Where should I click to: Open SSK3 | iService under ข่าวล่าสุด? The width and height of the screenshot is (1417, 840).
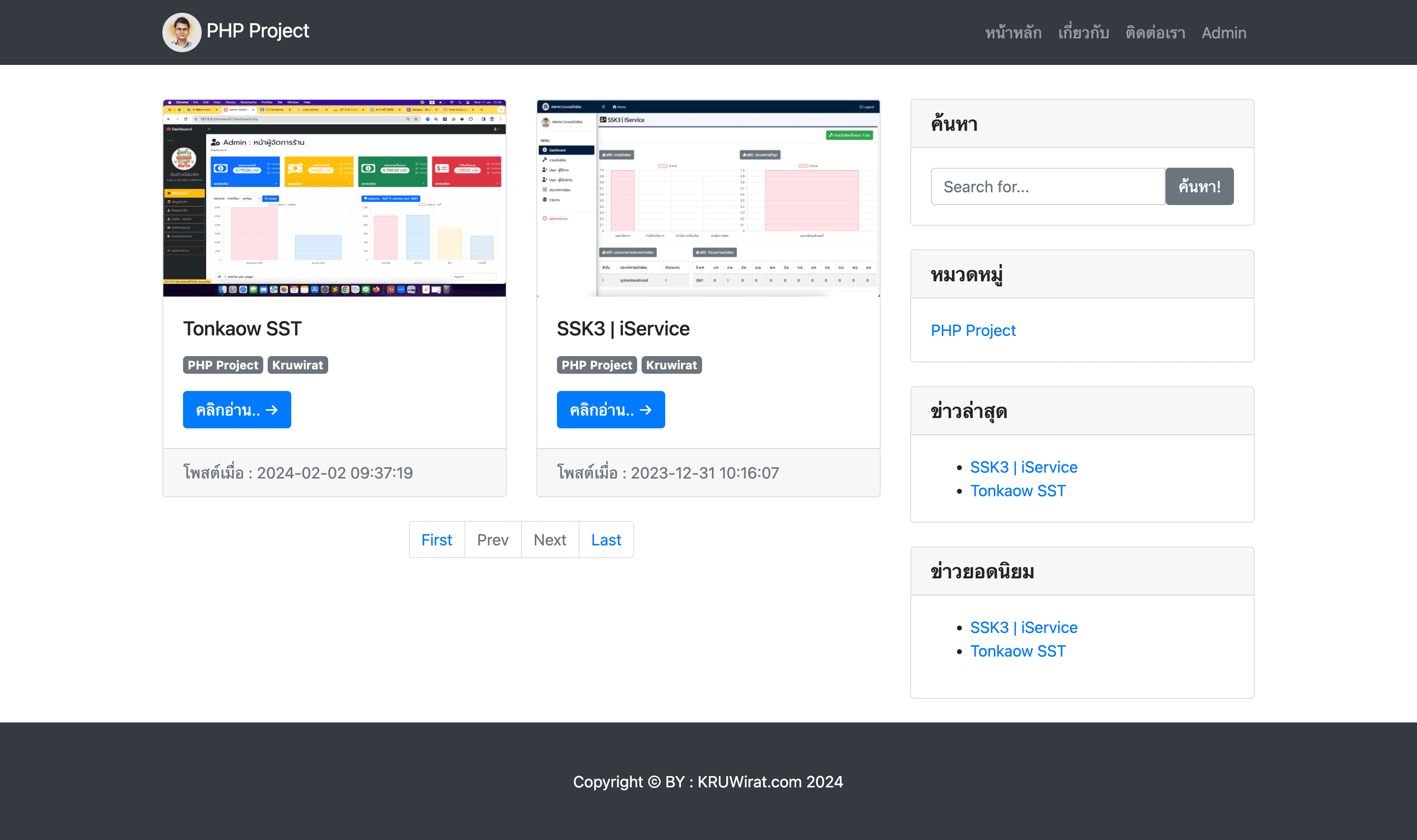point(1023,467)
